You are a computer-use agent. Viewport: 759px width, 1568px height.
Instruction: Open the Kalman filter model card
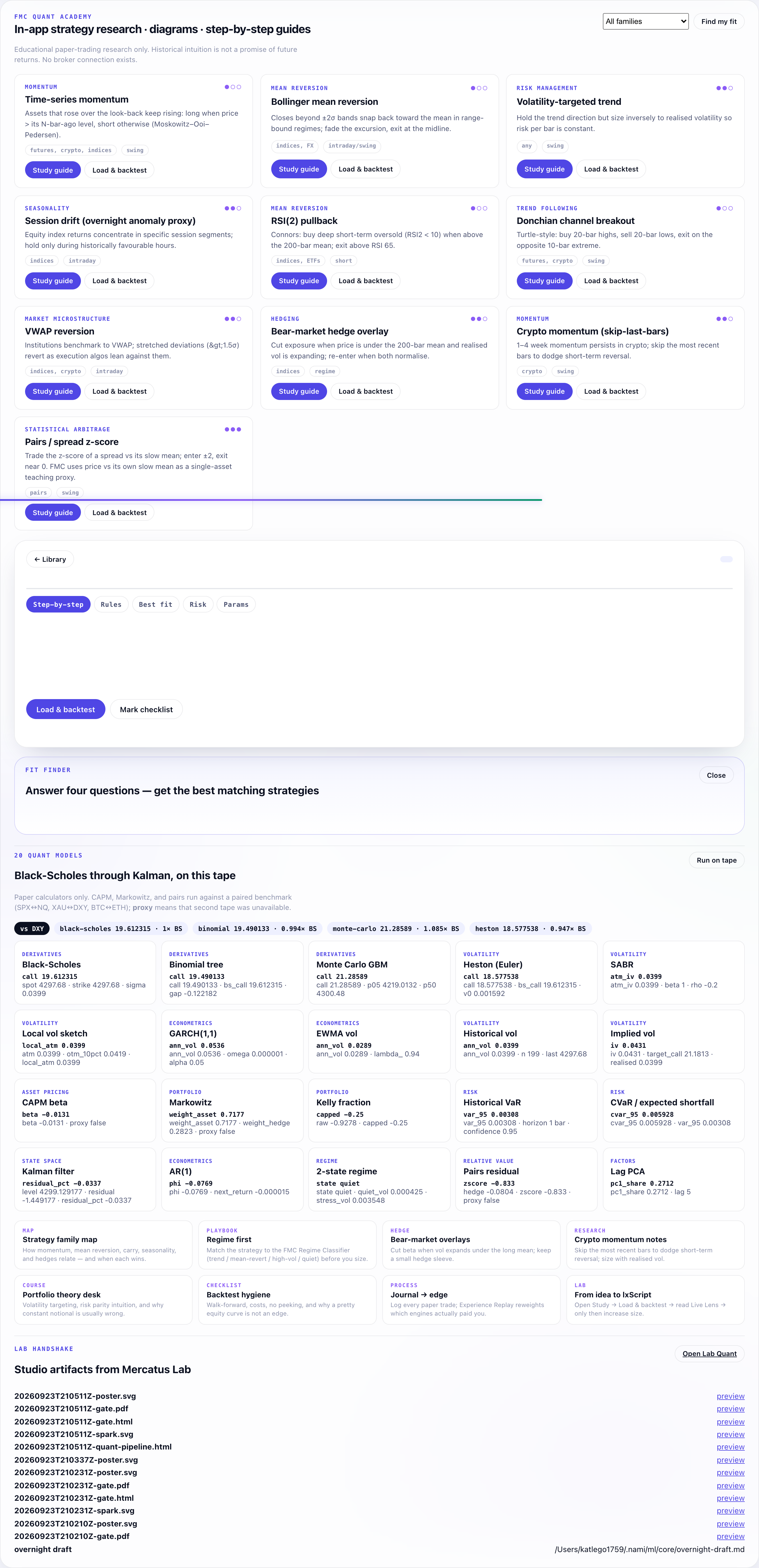(x=85, y=1180)
